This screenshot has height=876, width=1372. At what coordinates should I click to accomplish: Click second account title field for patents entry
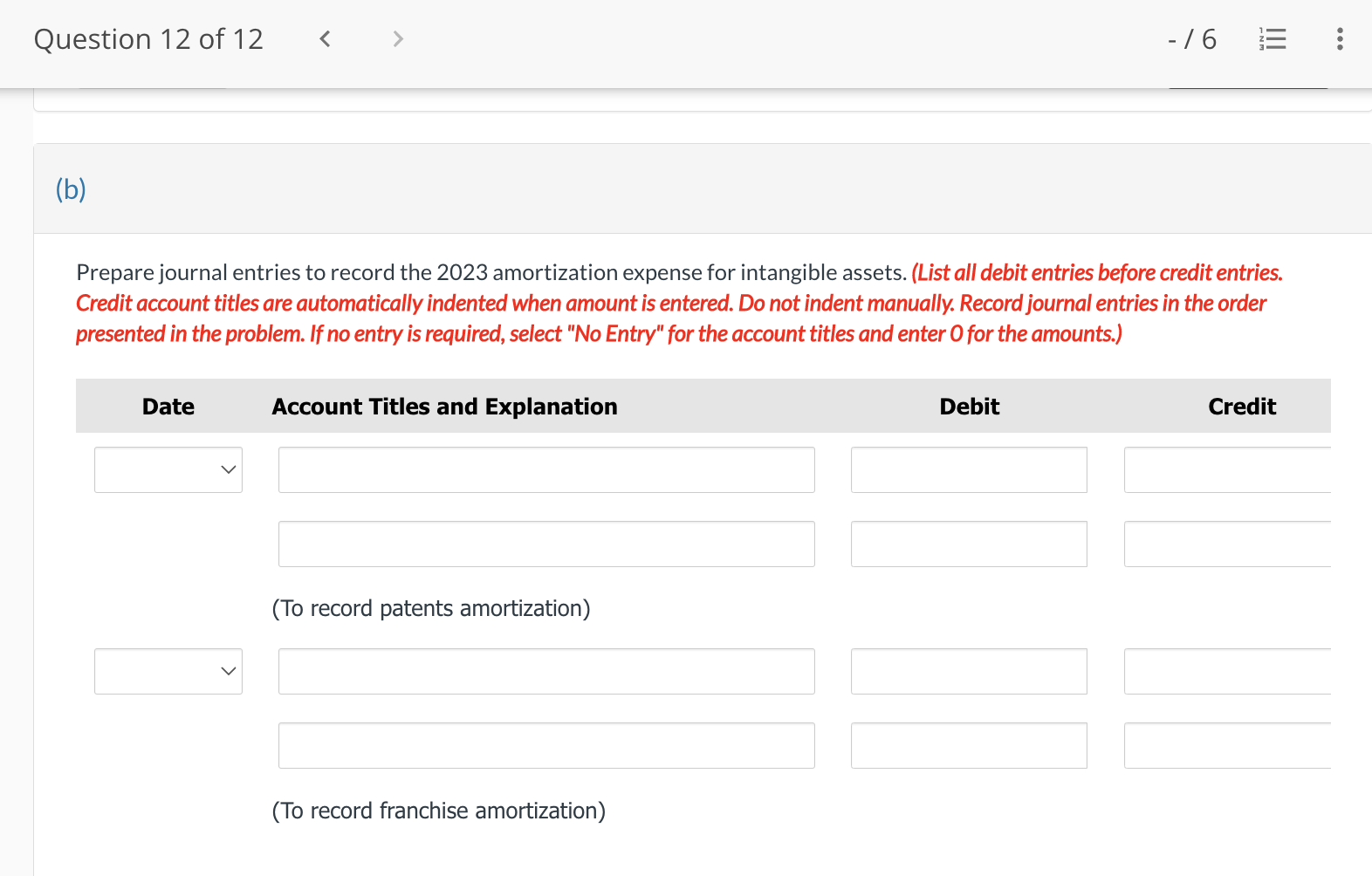tap(546, 544)
